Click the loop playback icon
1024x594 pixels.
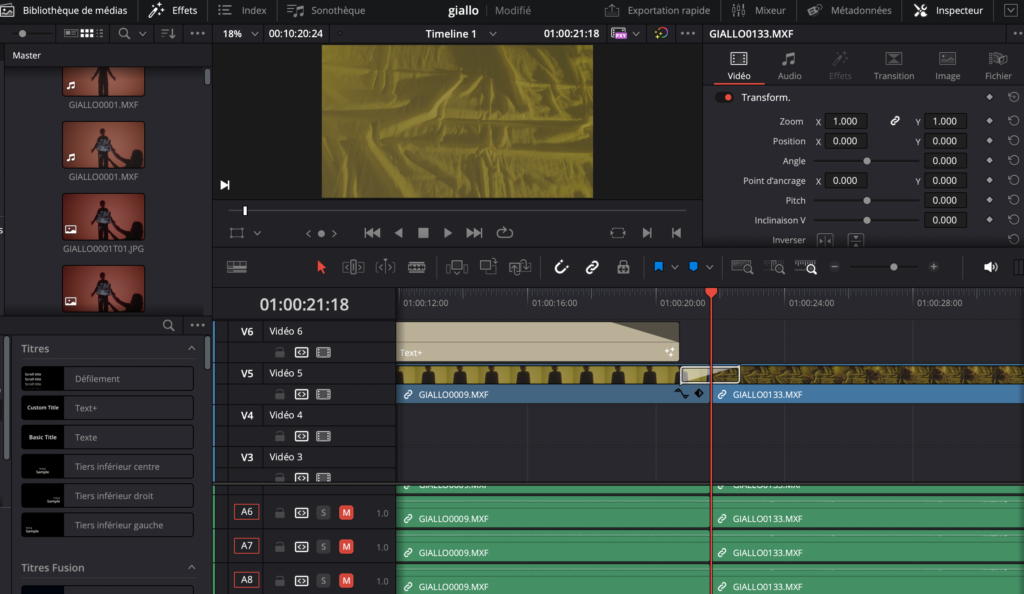click(505, 232)
